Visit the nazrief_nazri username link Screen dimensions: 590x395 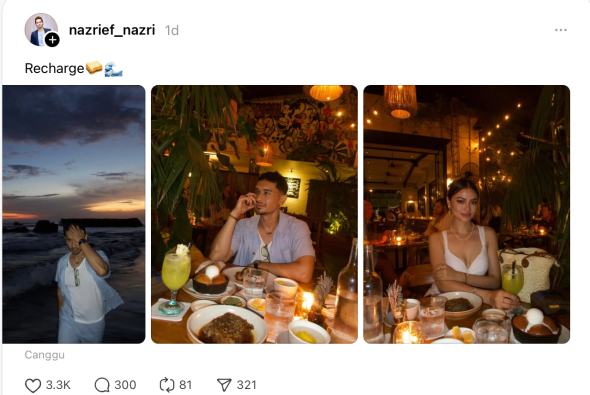click(x=112, y=30)
